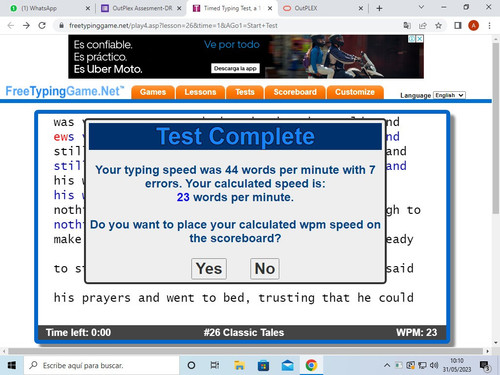Expand the Language dropdown set to English
The width and height of the screenshot is (500, 375).
tap(449, 95)
